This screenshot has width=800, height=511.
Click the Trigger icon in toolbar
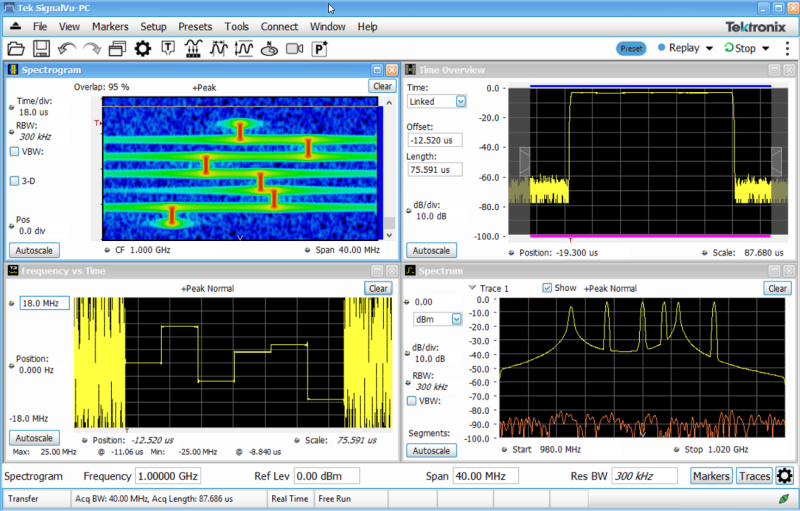pos(168,48)
